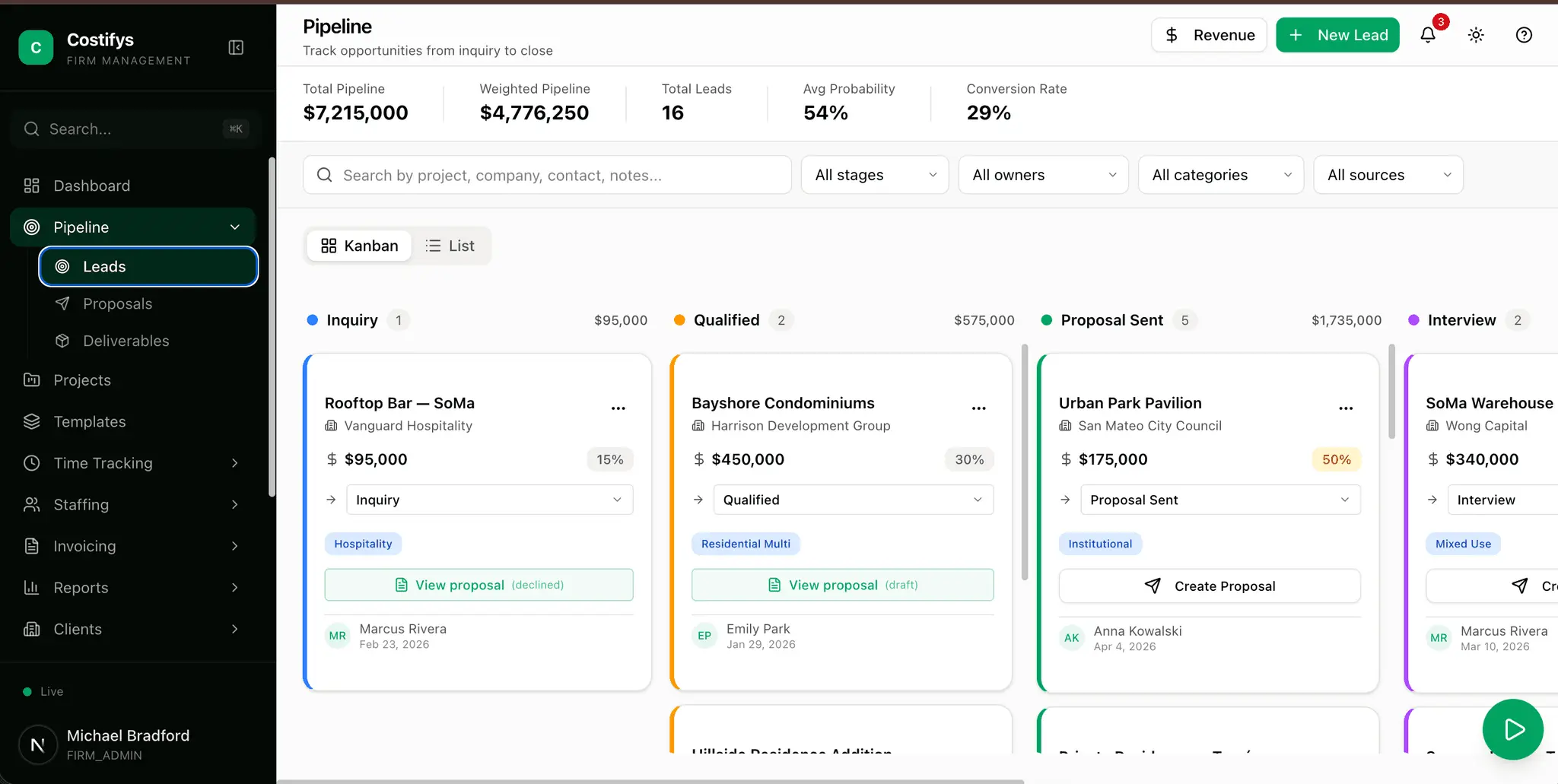Open Templates section
Image resolution: width=1558 pixels, height=784 pixels.
[x=132, y=421]
